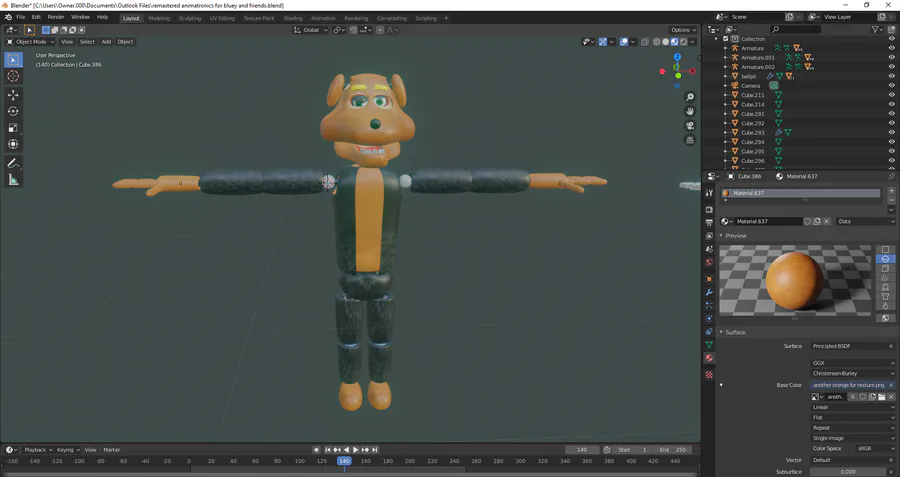Activate the Scale tool
This screenshot has width=900, height=477.
13,128
